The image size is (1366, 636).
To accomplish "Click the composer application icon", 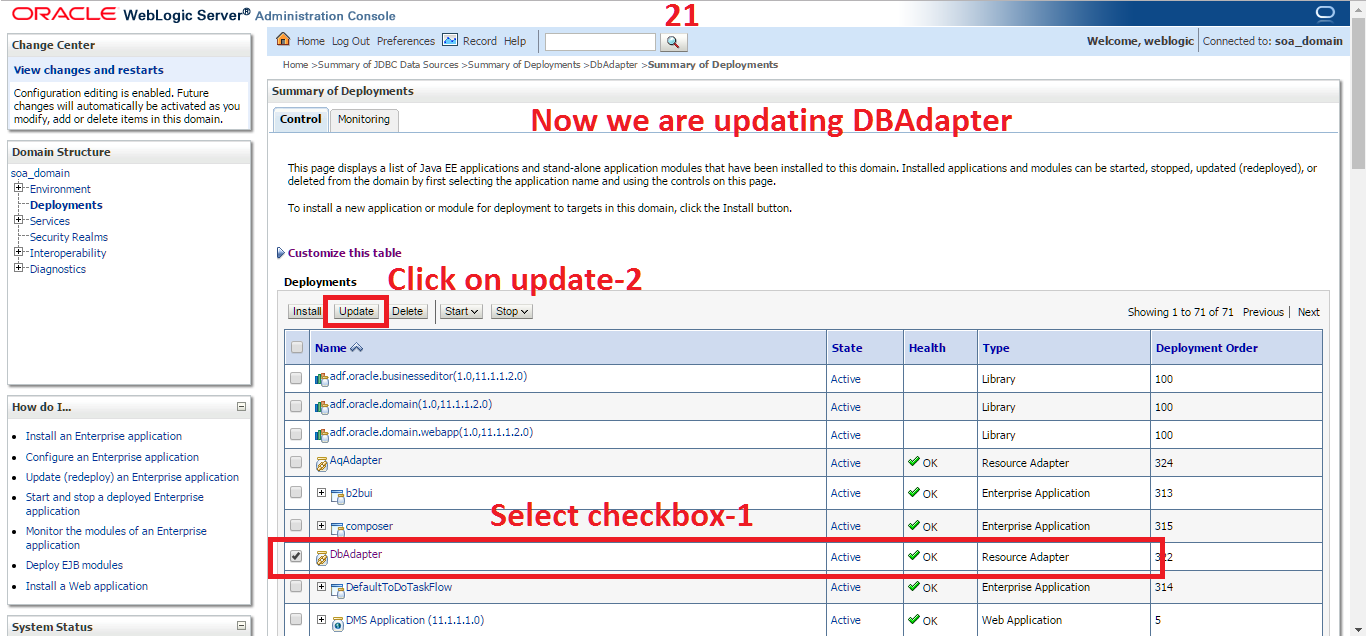I will pos(338,527).
